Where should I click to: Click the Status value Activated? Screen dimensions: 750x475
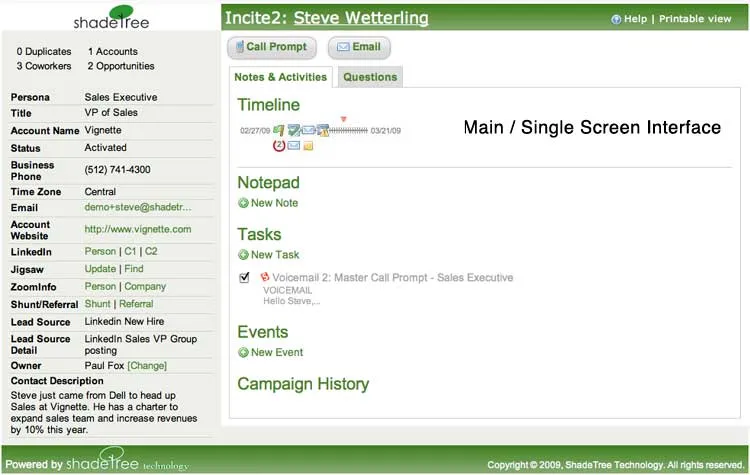point(106,147)
